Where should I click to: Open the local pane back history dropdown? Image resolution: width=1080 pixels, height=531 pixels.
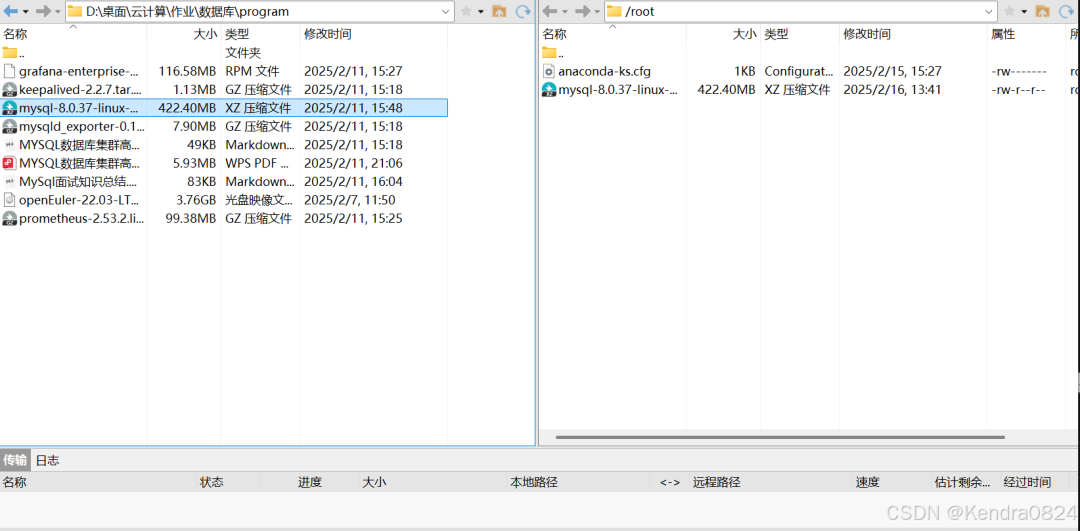tap(25, 12)
